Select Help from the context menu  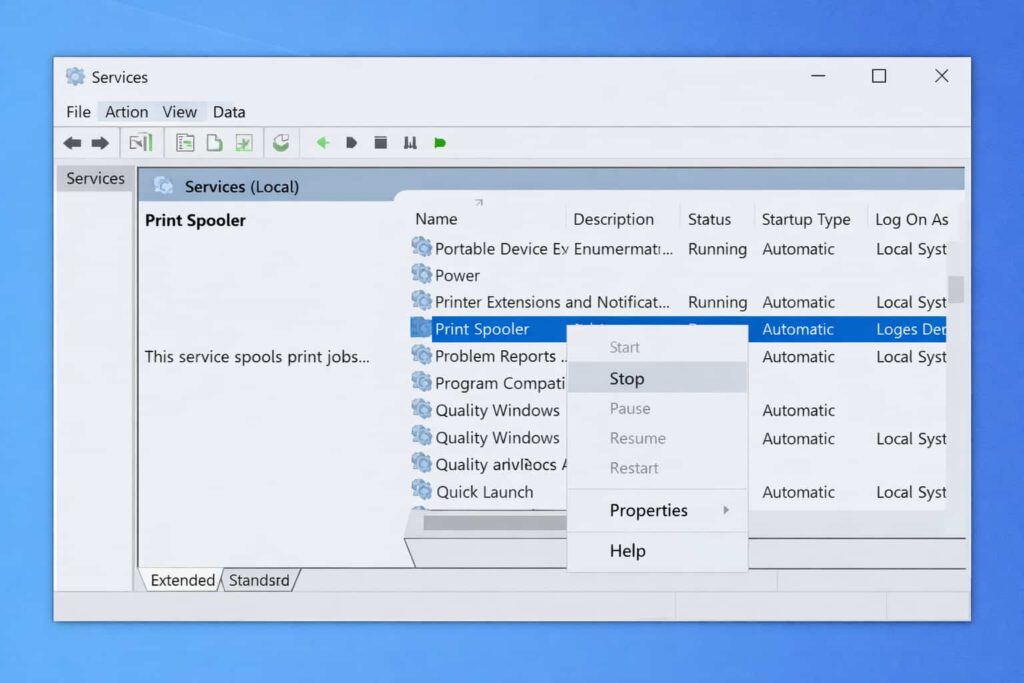point(627,551)
